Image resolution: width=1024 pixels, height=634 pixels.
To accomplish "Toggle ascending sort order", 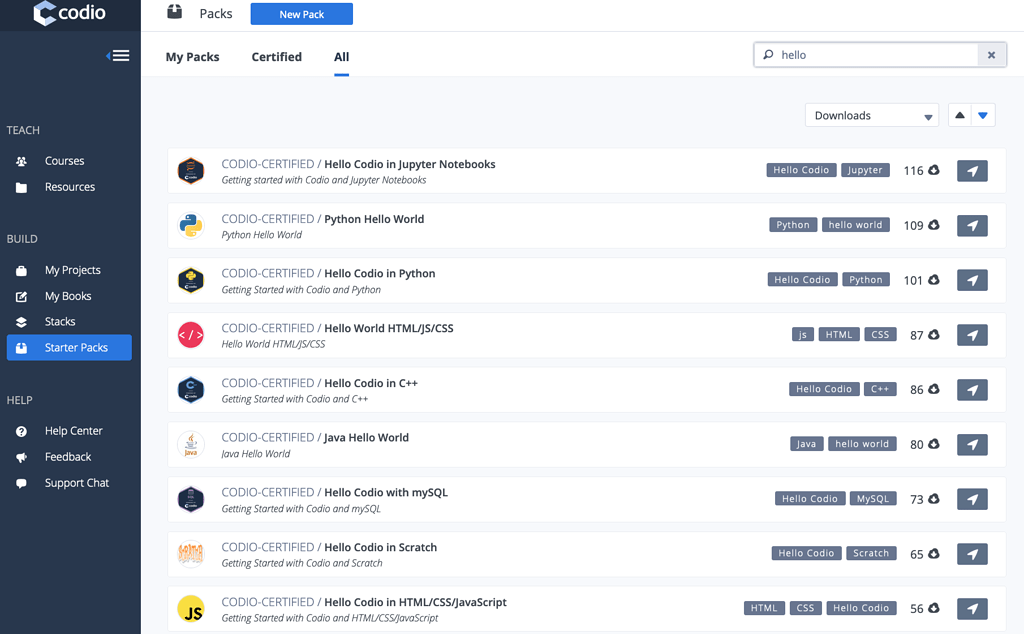I will [959, 115].
